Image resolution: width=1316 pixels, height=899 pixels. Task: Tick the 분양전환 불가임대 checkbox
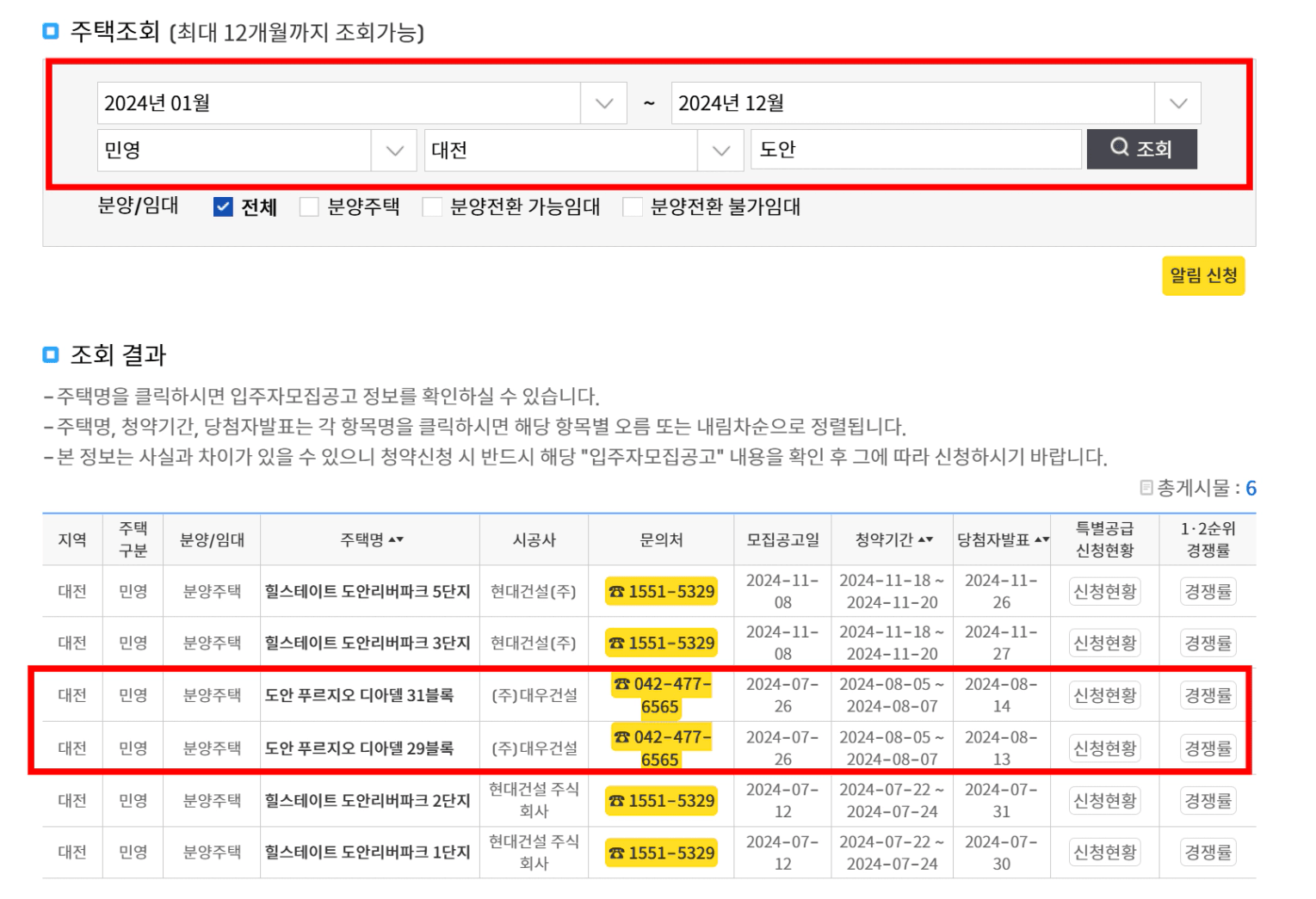click(633, 207)
